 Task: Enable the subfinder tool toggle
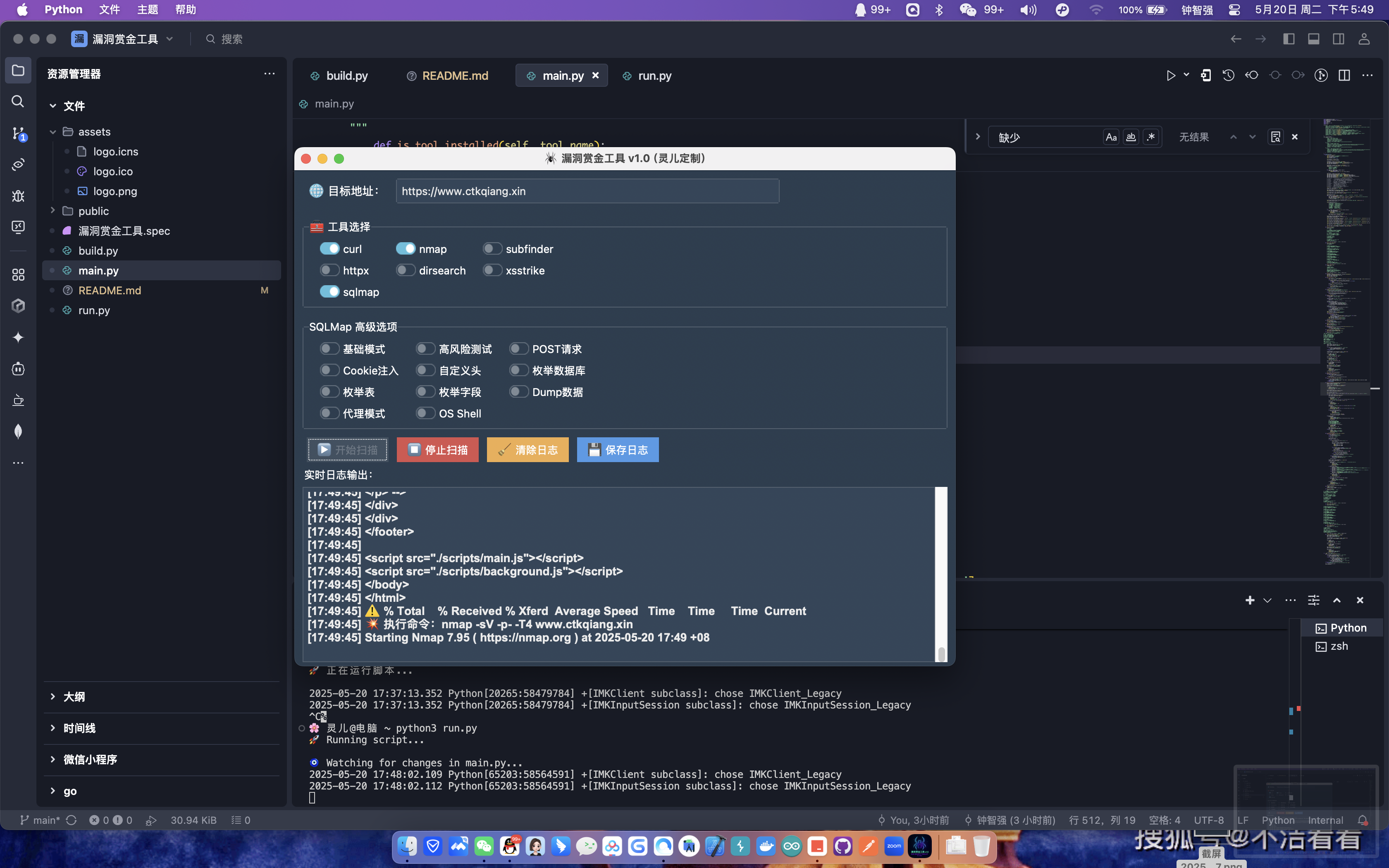492,248
